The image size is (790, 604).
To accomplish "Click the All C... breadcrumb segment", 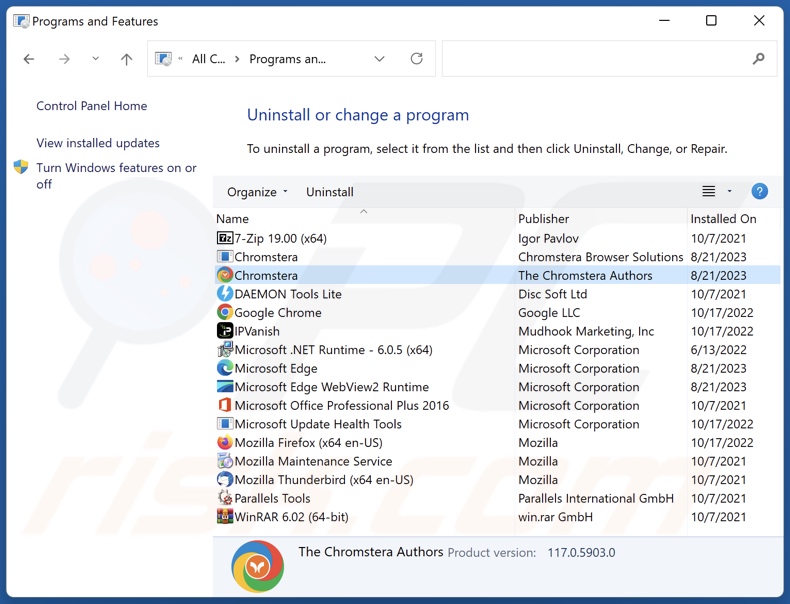I will pyautogui.click(x=209, y=59).
